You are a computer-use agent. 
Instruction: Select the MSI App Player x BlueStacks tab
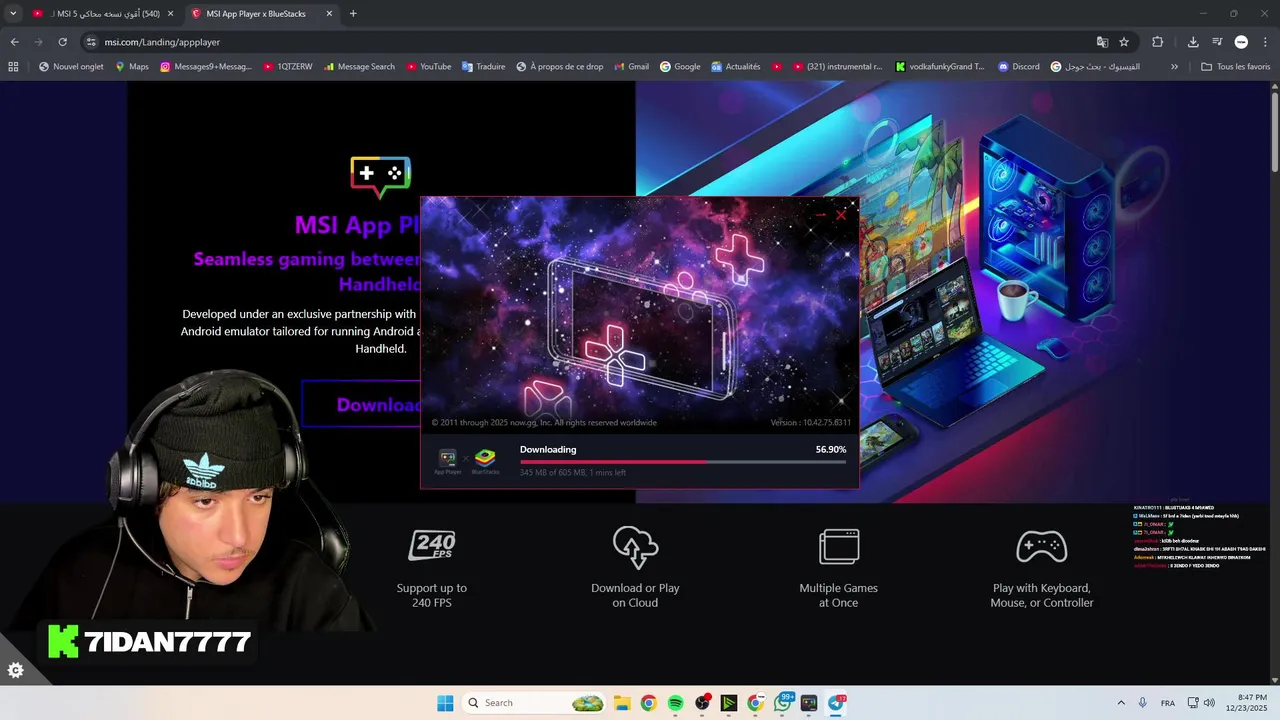262,14
